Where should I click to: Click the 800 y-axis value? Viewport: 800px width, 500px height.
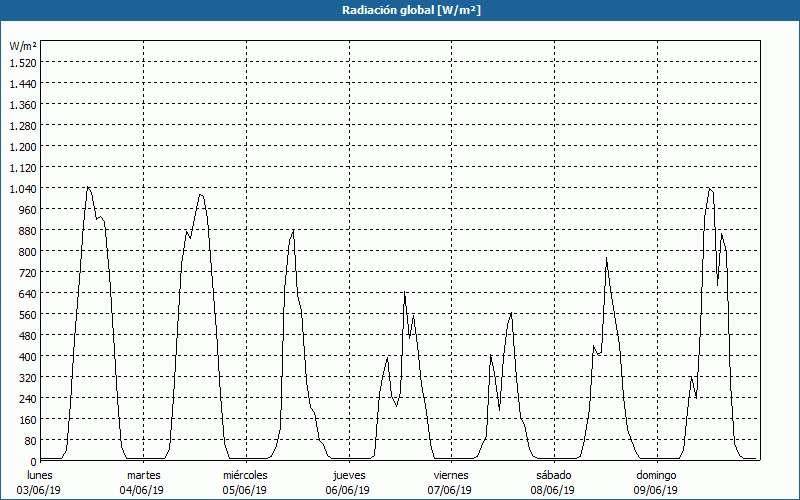point(28,252)
